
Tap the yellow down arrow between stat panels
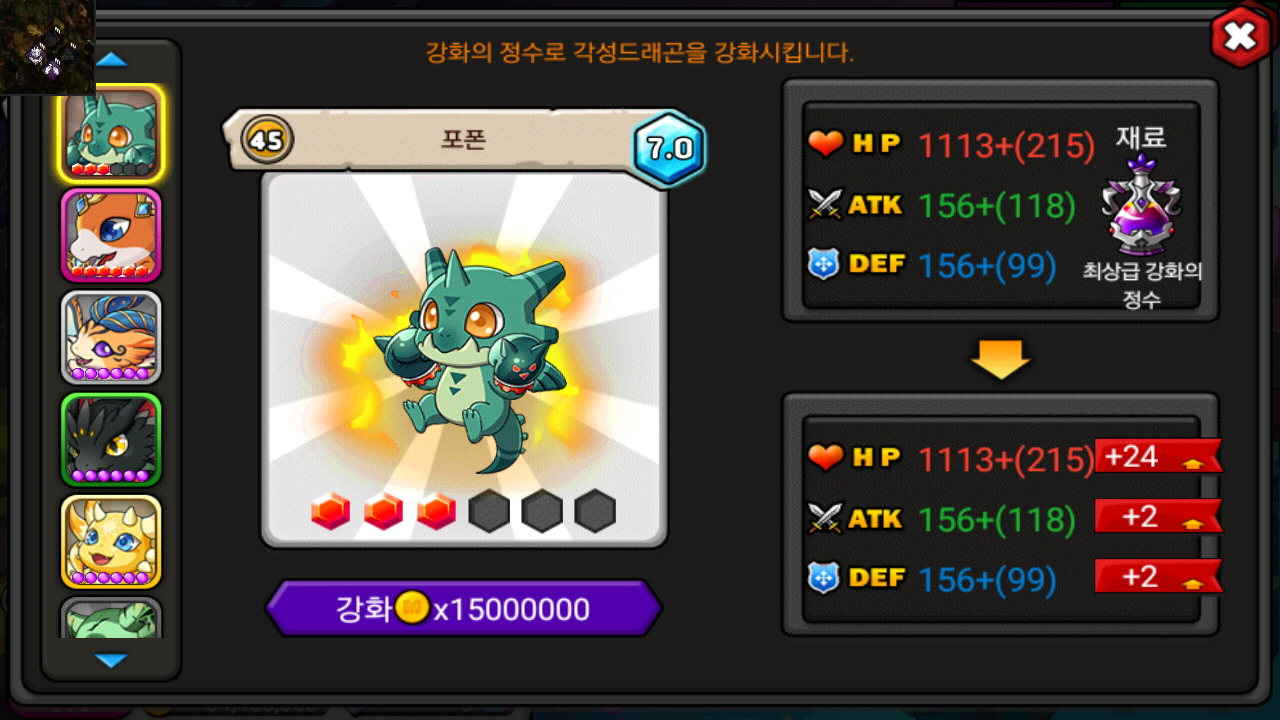point(1000,359)
